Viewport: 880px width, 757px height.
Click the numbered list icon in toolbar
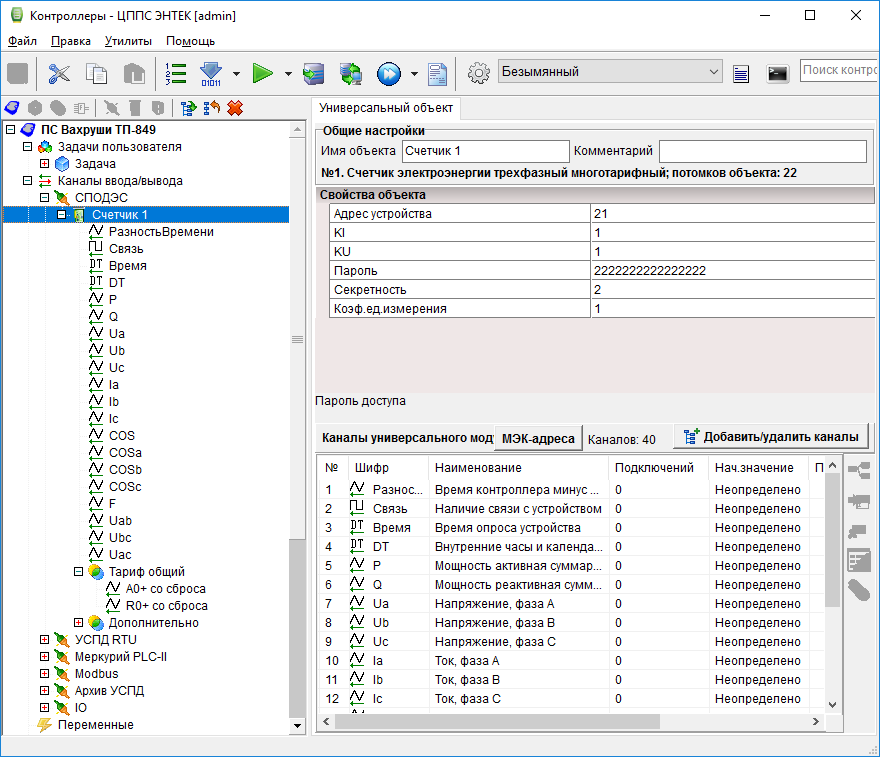tap(176, 73)
